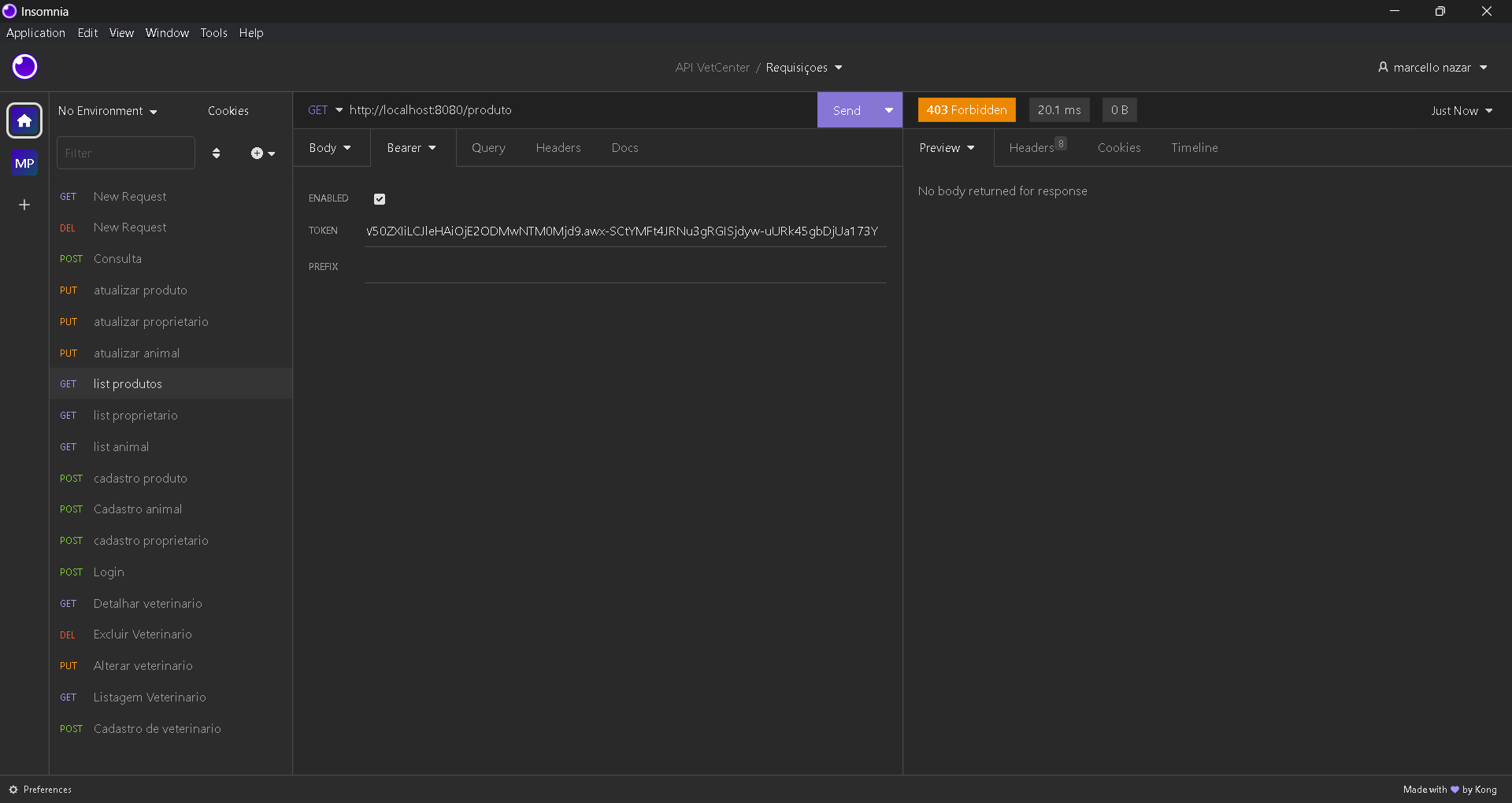Open Cookies manager in sidebar
1512x803 pixels.
[228, 111]
